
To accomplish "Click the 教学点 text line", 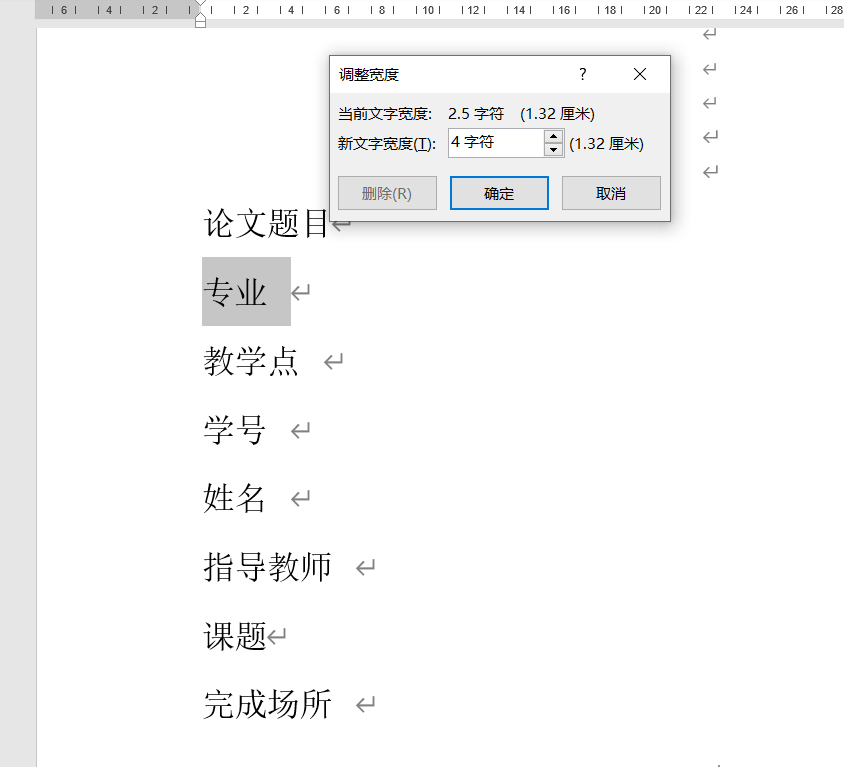I will (251, 361).
